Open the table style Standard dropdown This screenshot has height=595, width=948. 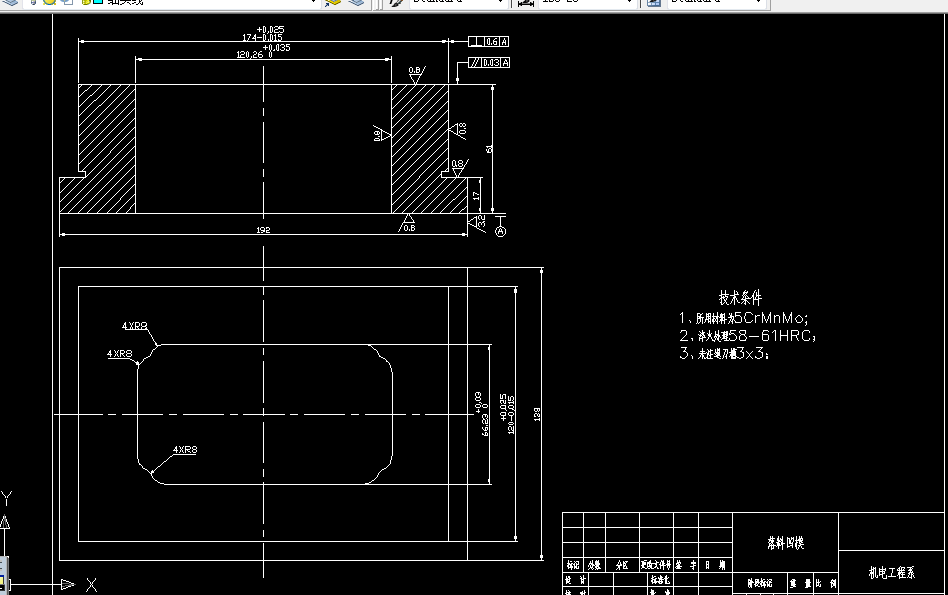pyautogui.click(x=716, y=2)
